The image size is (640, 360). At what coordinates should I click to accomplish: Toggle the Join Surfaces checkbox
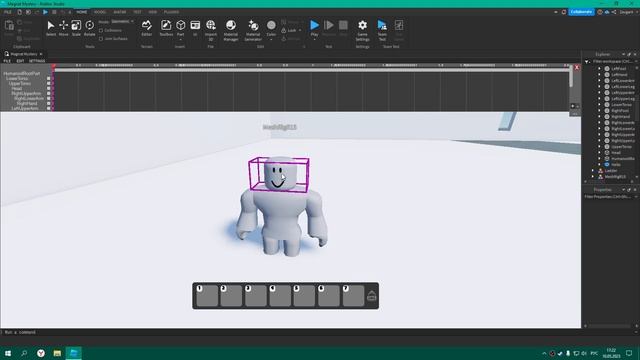[x=101, y=39]
